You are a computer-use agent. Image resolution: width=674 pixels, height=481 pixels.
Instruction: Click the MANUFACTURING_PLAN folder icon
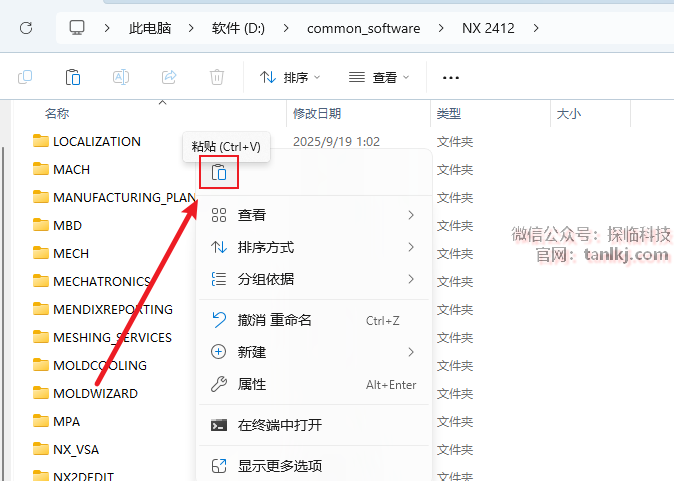[41, 197]
